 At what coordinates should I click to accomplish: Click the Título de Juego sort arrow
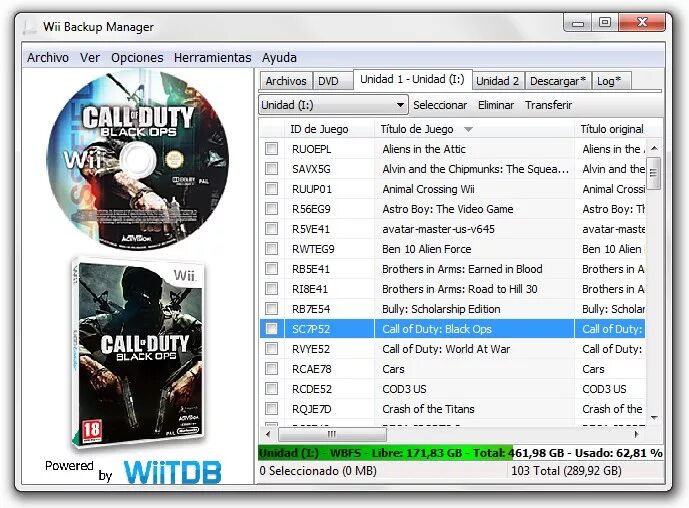468,130
